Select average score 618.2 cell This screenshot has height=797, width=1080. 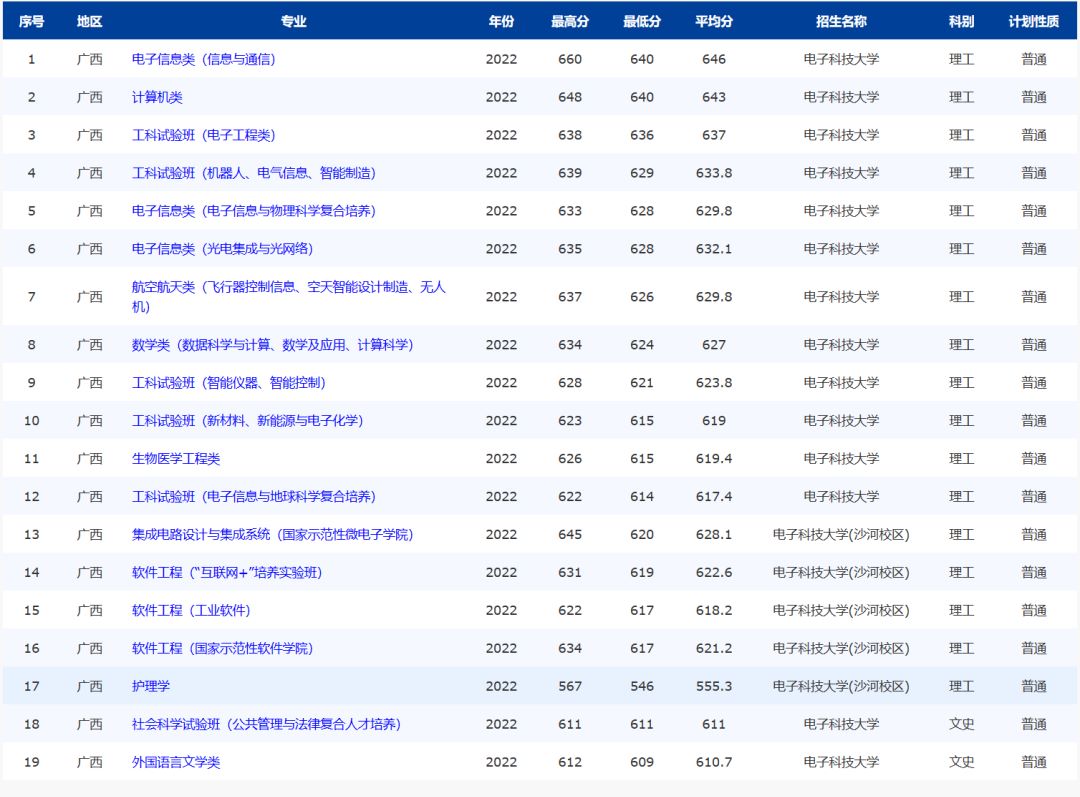[x=714, y=610]
